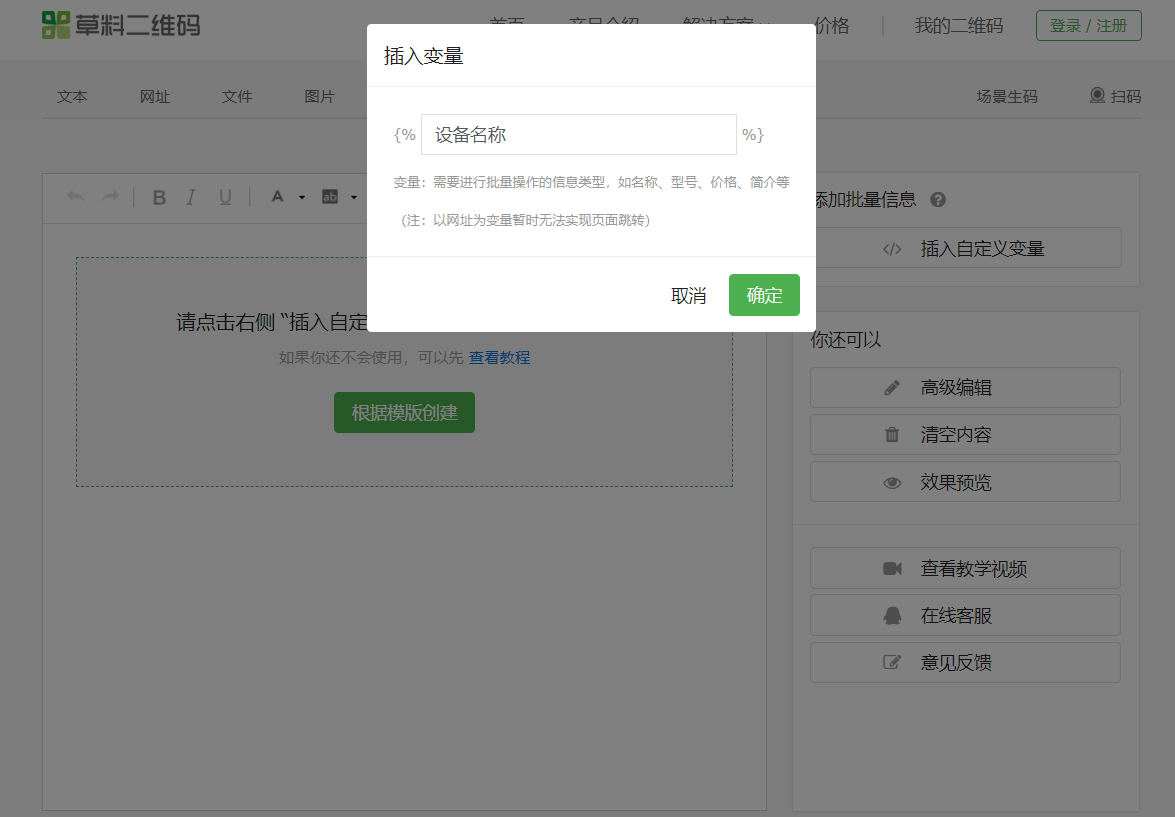This screenshot has width=1175, height=817.
Task: Open the font color dropdown arrow
Action: coord(302,197)
